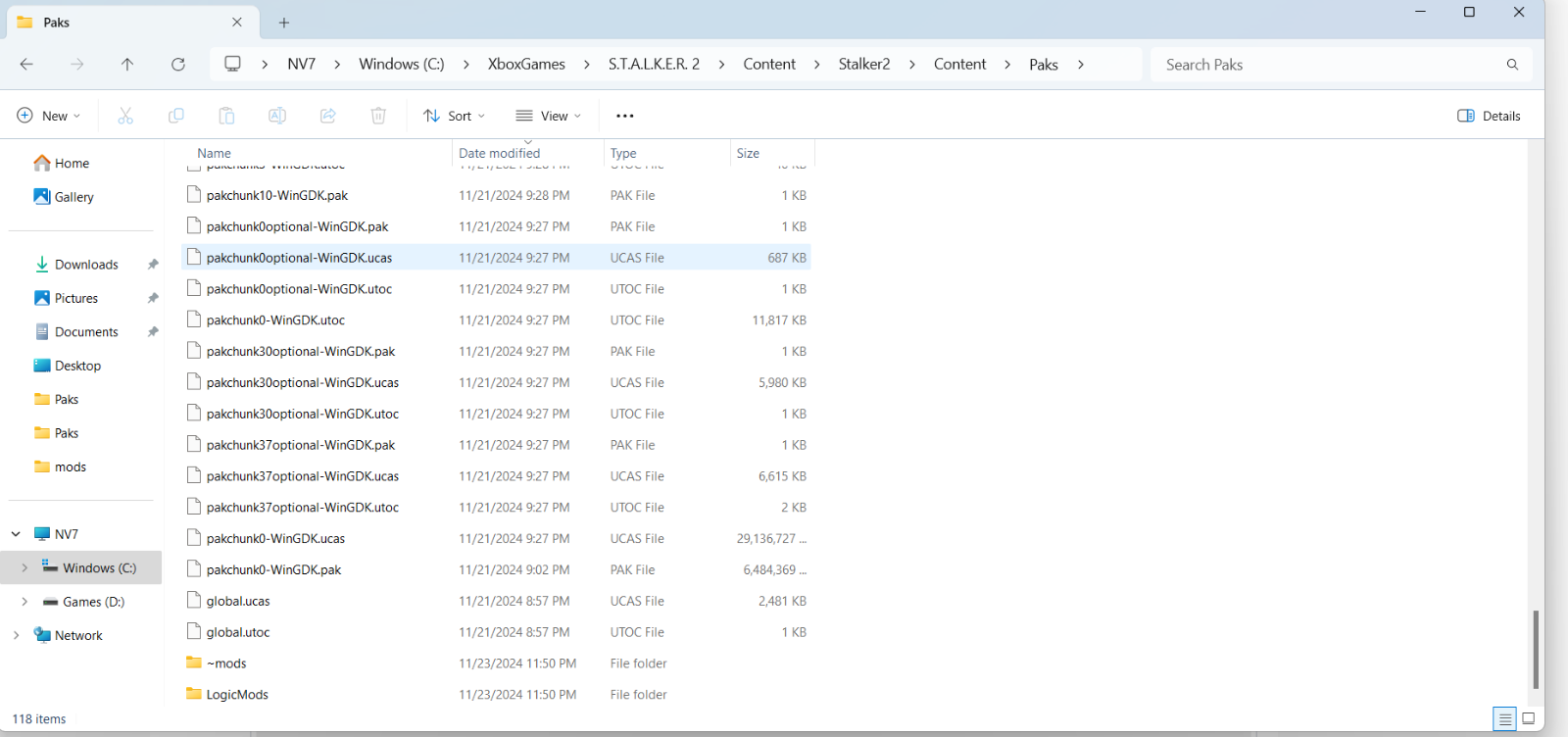
Task: Collapse the NV7 tree node
Action: coord(16,534)
